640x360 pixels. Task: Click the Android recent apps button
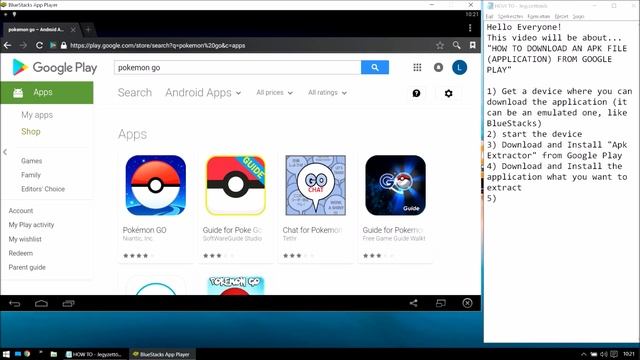point(68,303)
